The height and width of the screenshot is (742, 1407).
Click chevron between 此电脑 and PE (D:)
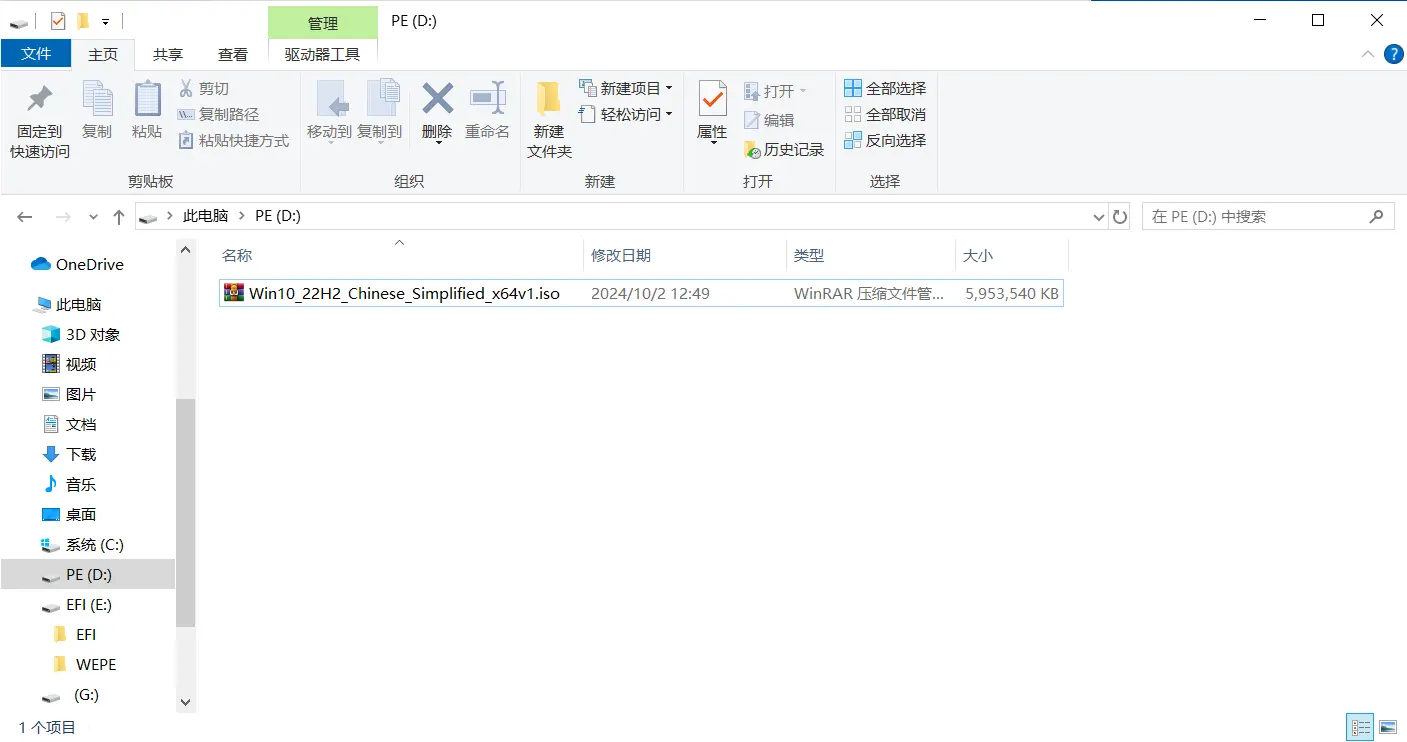(241, 216)
